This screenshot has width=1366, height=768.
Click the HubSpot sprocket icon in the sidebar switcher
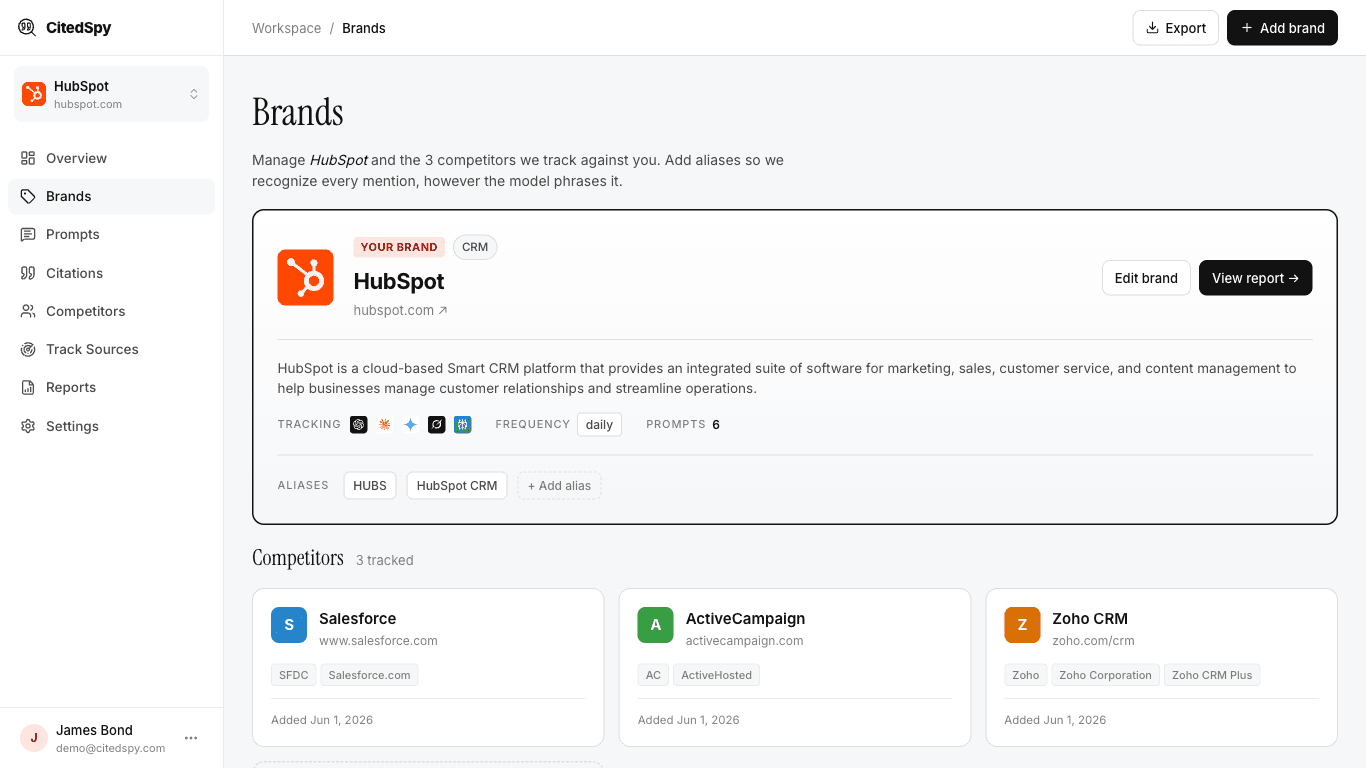click(x=34, y=94)
